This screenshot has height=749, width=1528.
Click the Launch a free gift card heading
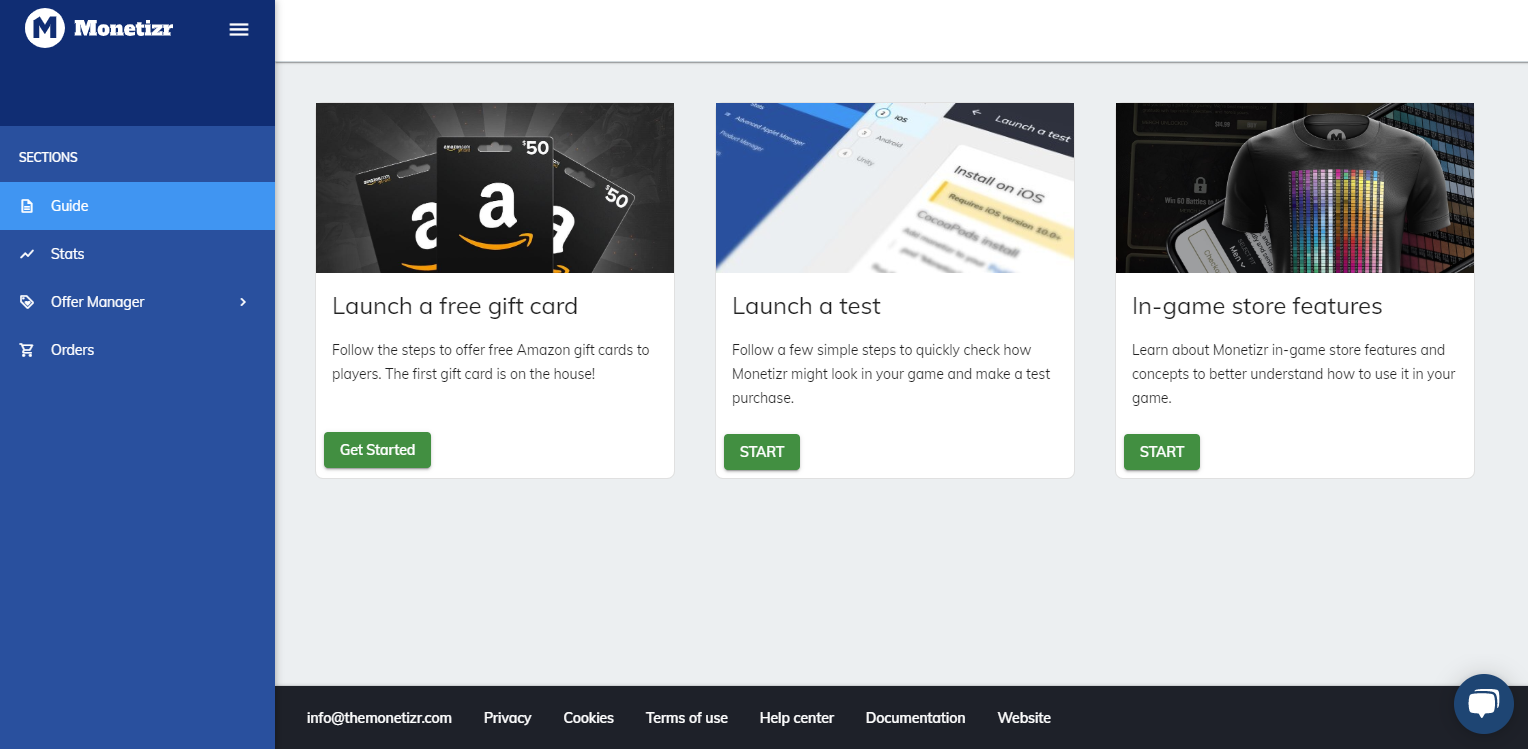tap(455, 306)
